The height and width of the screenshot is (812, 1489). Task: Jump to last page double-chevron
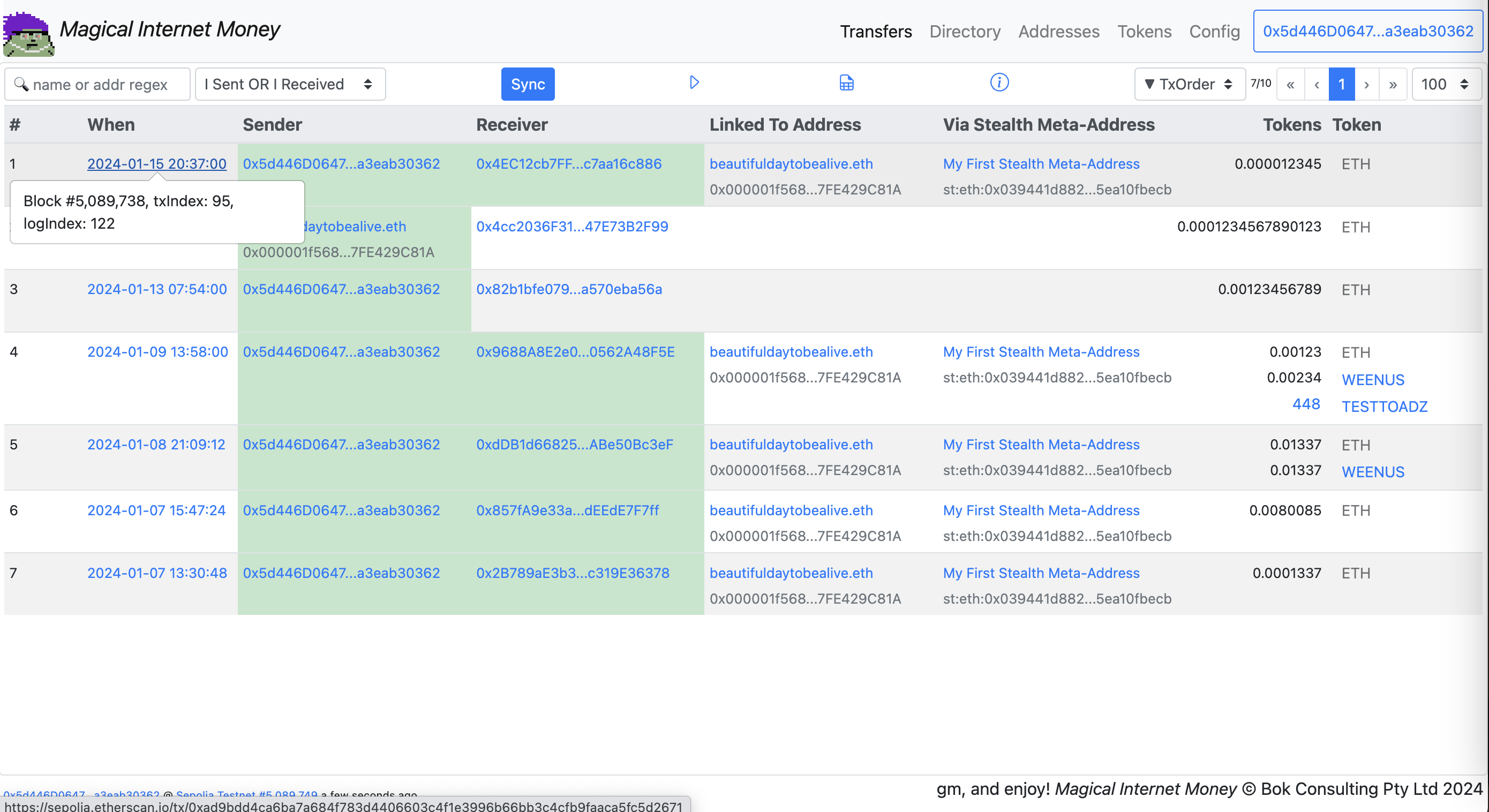(x=1393, y=85)
